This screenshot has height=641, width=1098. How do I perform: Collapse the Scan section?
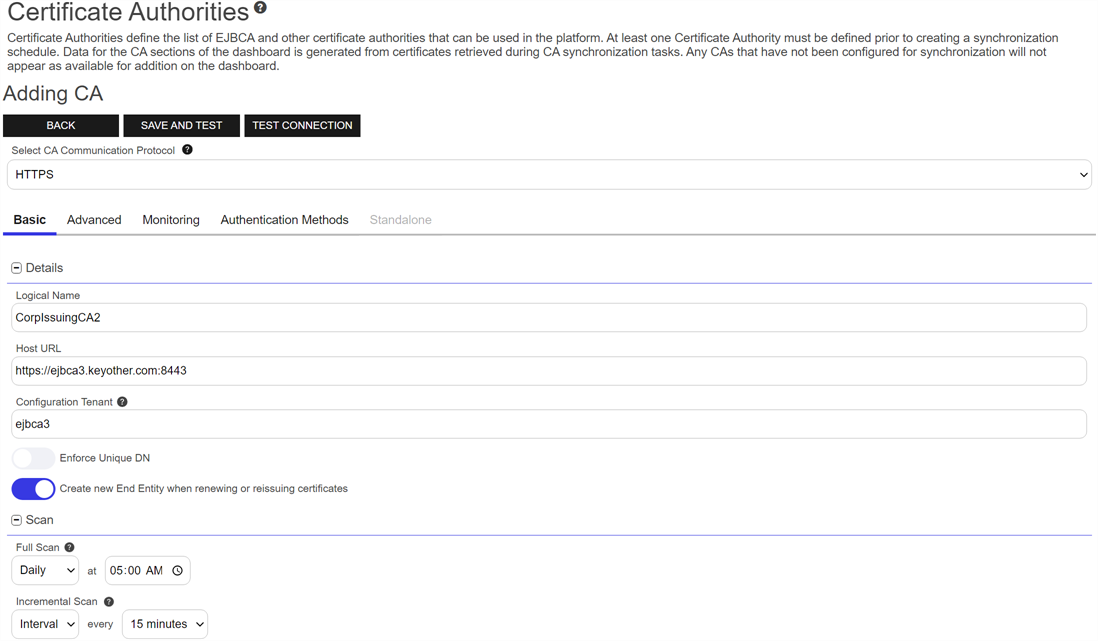[x=16, y=520]
